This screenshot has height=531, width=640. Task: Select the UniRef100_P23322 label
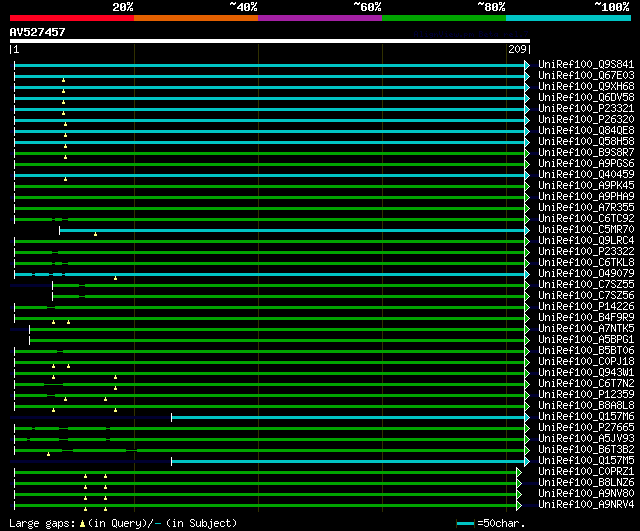[586, 251]
